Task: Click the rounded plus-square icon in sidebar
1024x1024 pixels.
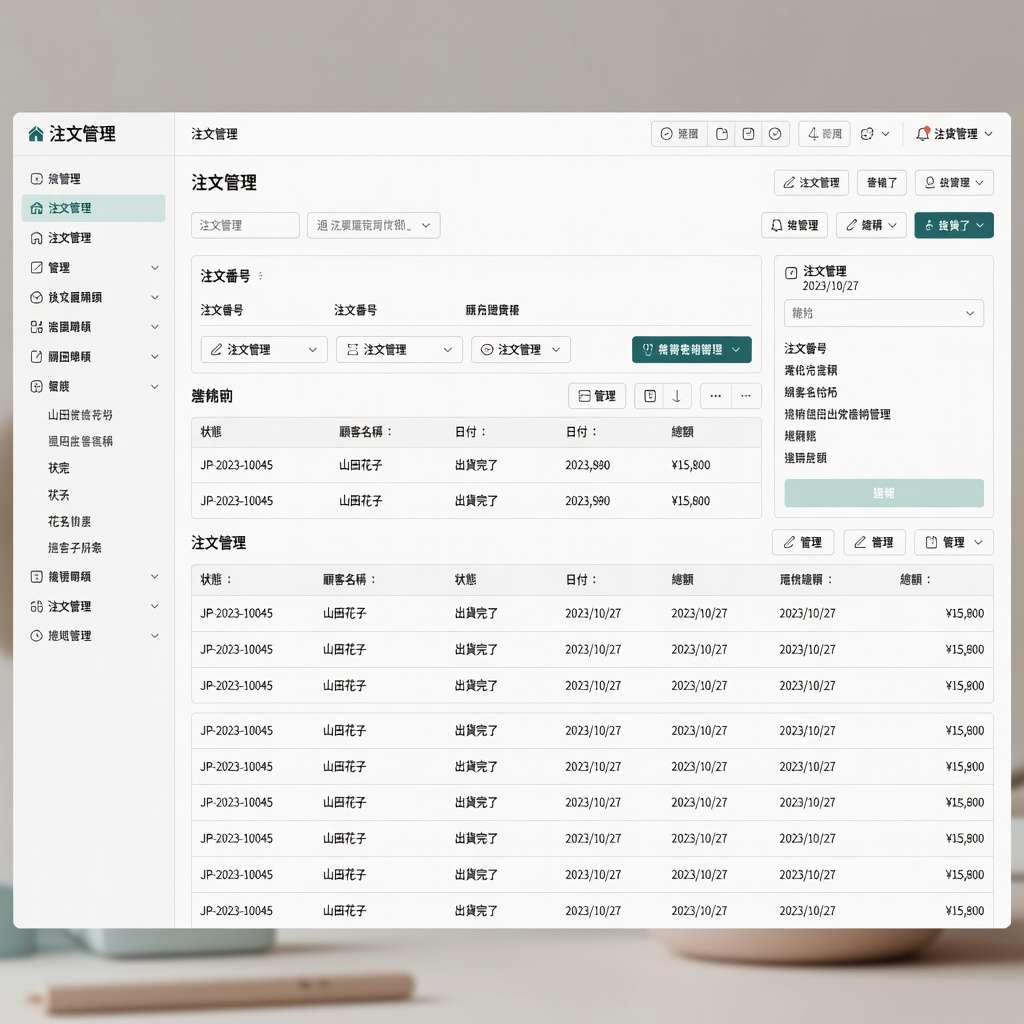Action: tap(37, 387)
